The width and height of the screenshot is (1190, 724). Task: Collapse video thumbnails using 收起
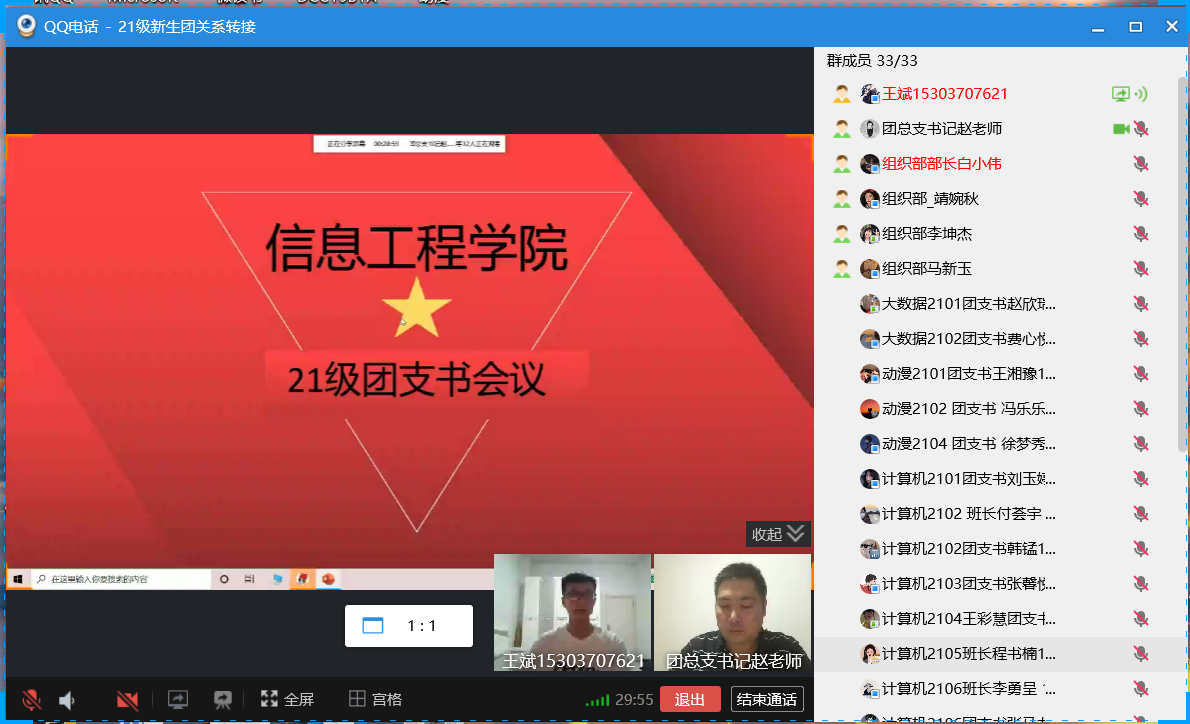[x=777, y=534]
